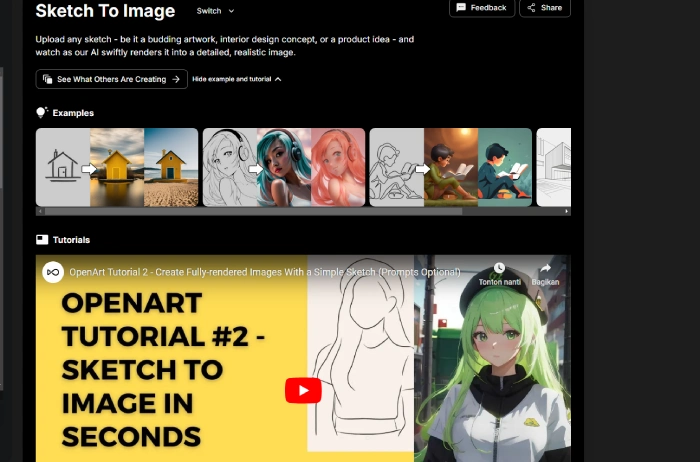Click the Bagikan share icon on video
This screenshot has width=700, height=462.
click(546, 268)
